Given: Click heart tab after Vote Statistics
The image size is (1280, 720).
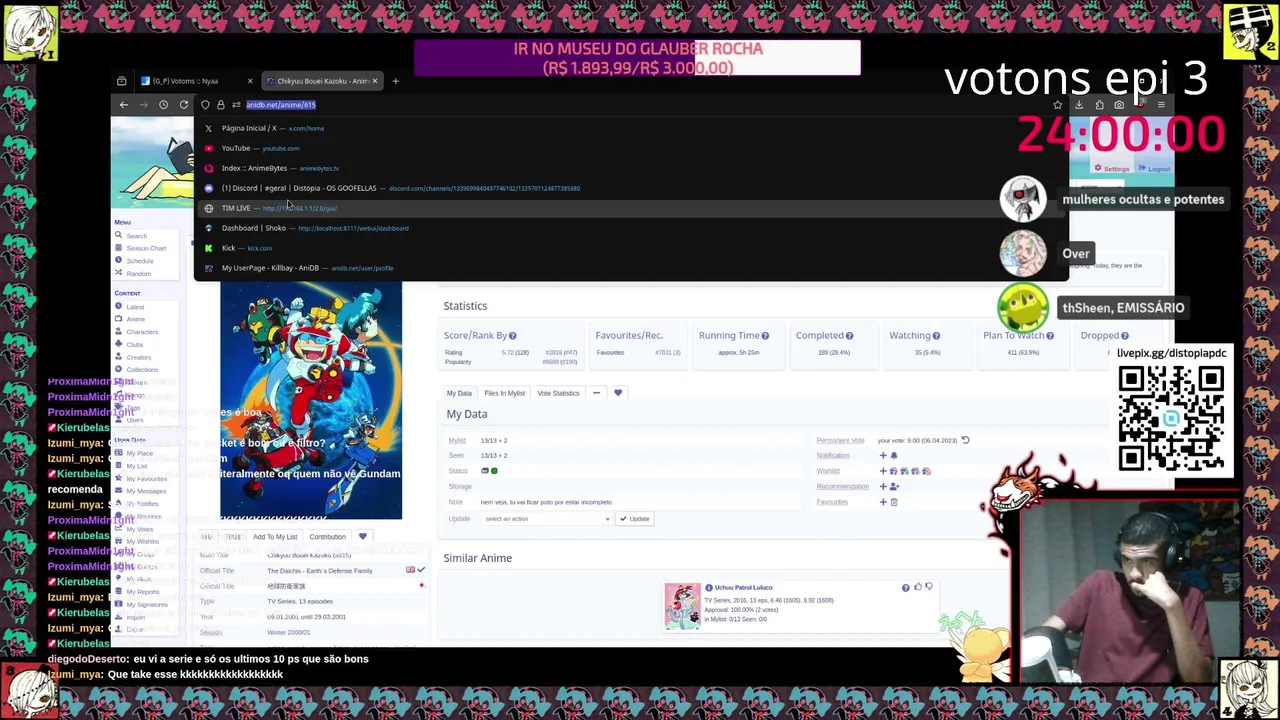Looking at the screenshot, I should (x=618, y=393).
